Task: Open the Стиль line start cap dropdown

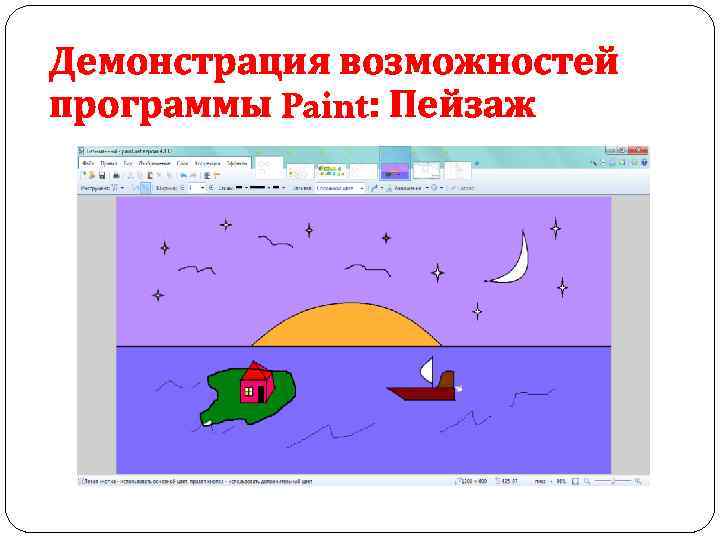Action: [242, 188]
